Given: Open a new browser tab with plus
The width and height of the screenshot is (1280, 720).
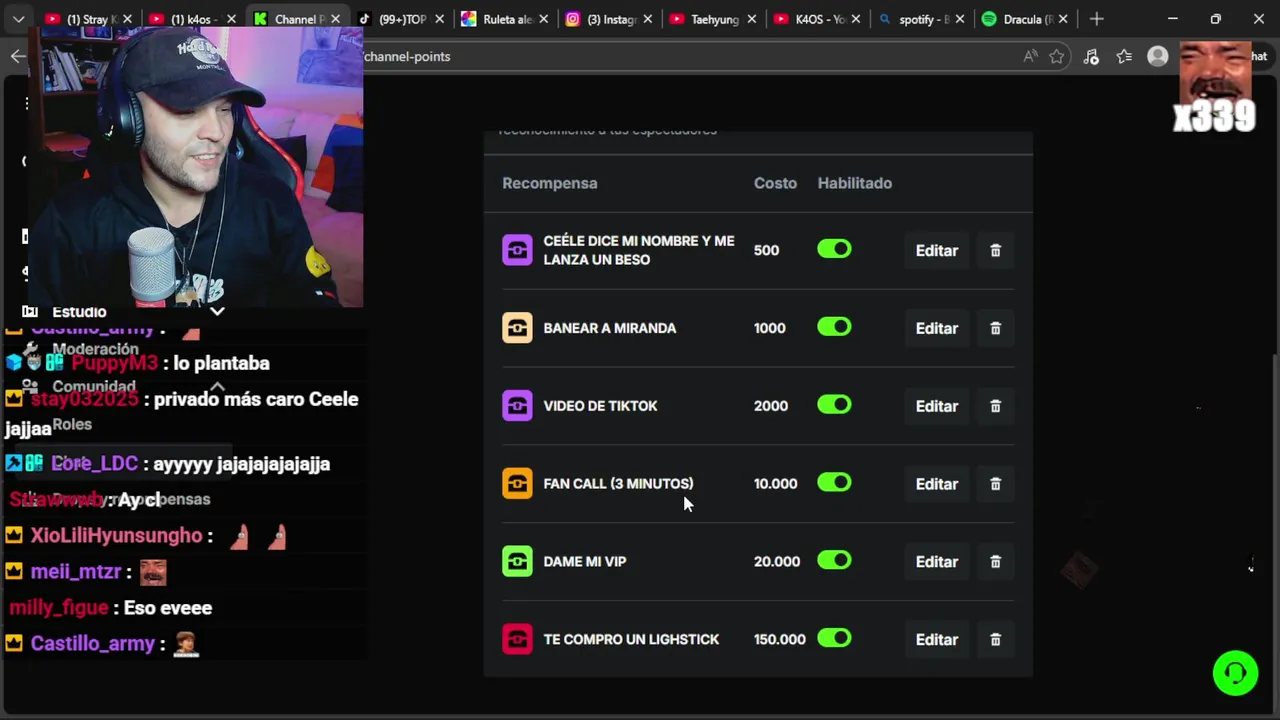Looking at the screenshot, I should (x=1096, y=19).
